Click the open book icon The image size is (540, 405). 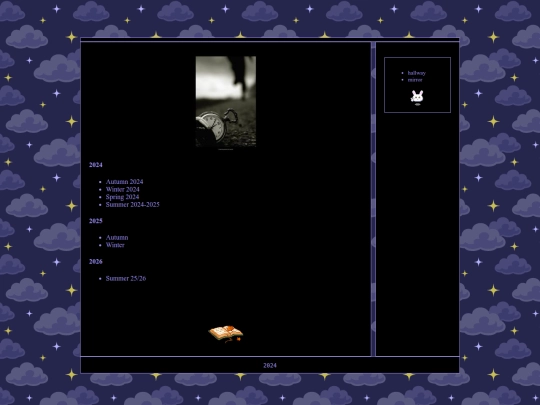pos(226,334)
